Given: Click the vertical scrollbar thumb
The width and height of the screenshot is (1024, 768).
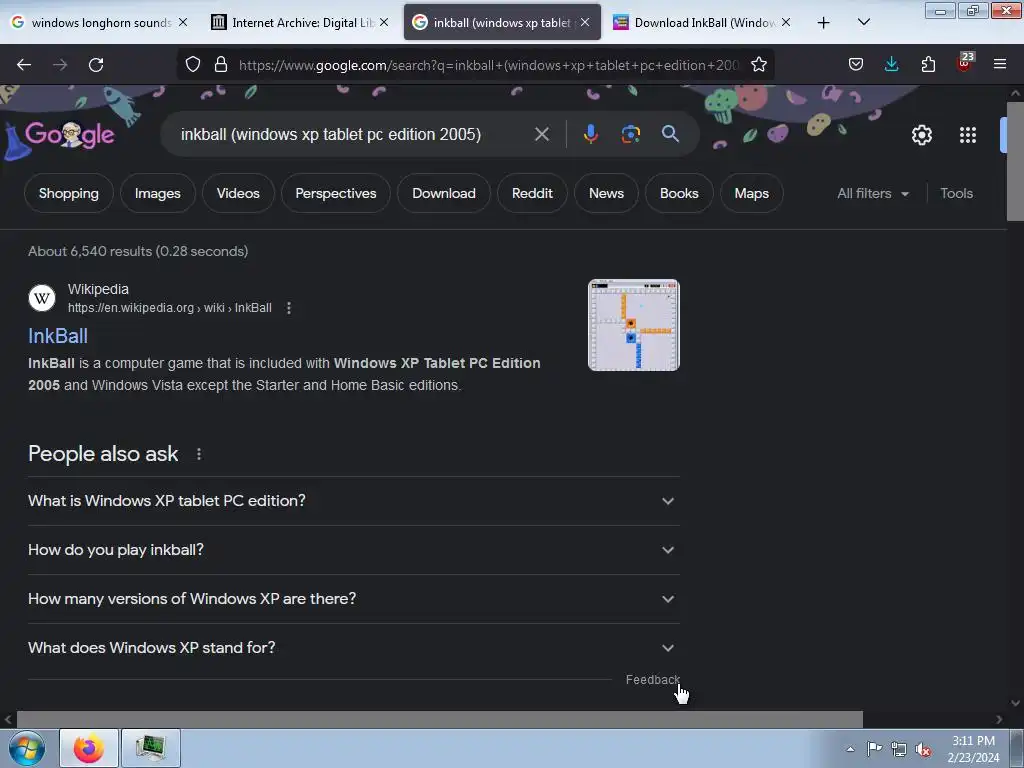Looking at the screenshot, I should point(1015,162).
